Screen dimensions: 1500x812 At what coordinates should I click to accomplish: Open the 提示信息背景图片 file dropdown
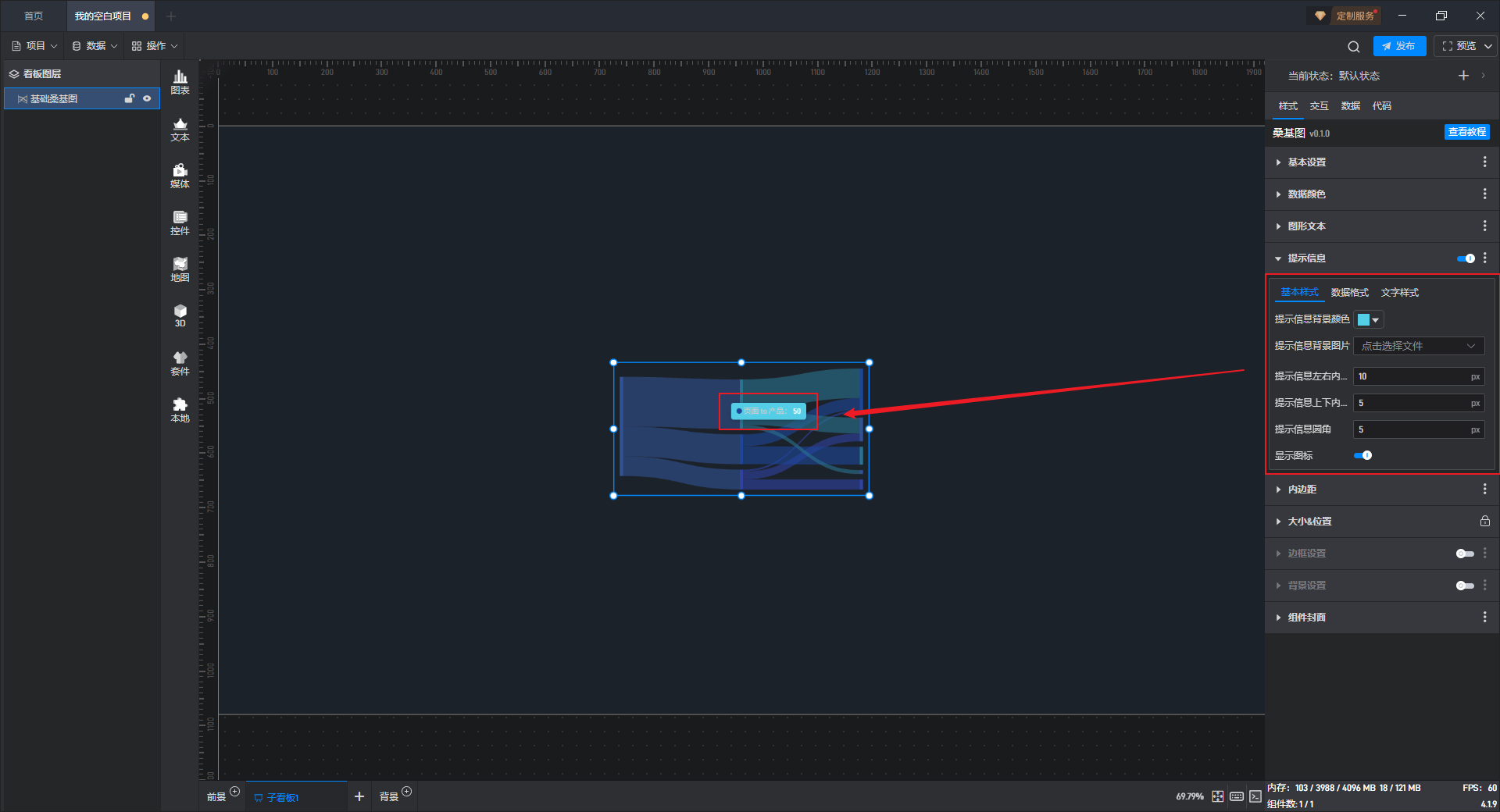pyautogui.click(x=1419, y=346)
